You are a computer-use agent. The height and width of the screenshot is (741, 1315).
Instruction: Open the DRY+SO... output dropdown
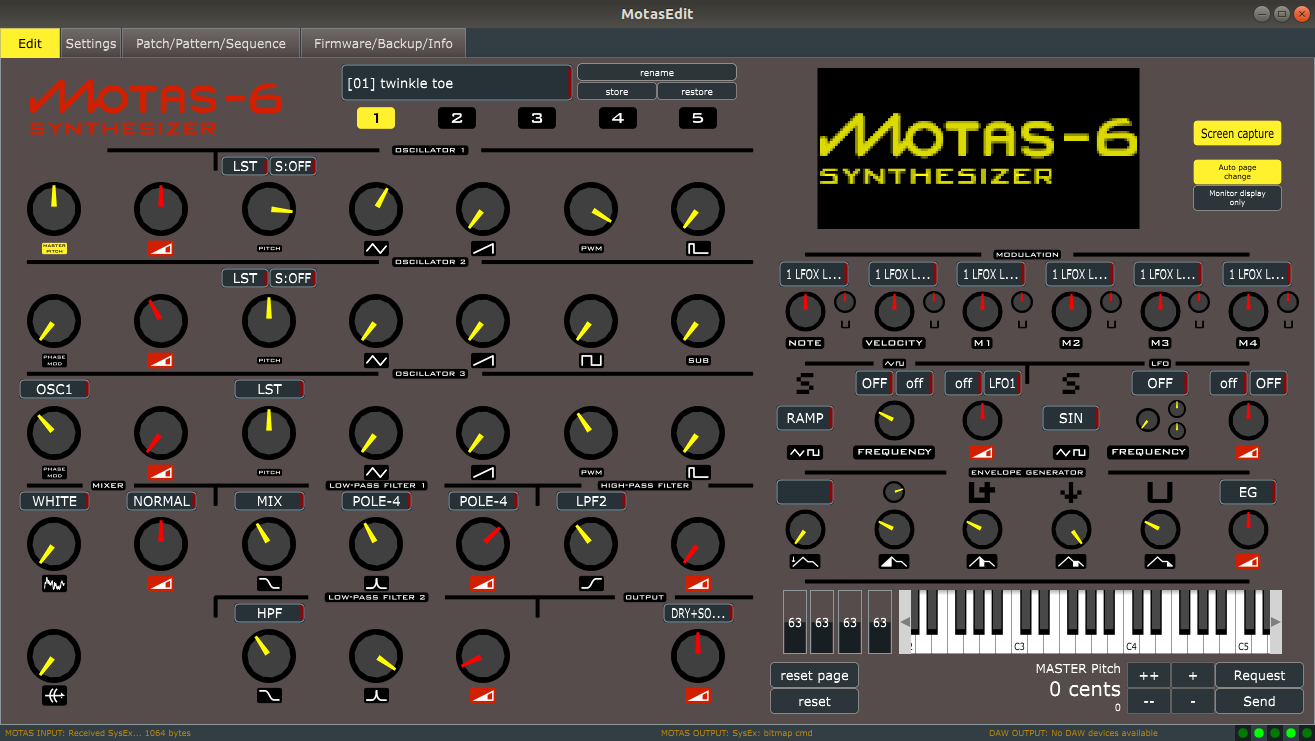[x=698, y=613]
